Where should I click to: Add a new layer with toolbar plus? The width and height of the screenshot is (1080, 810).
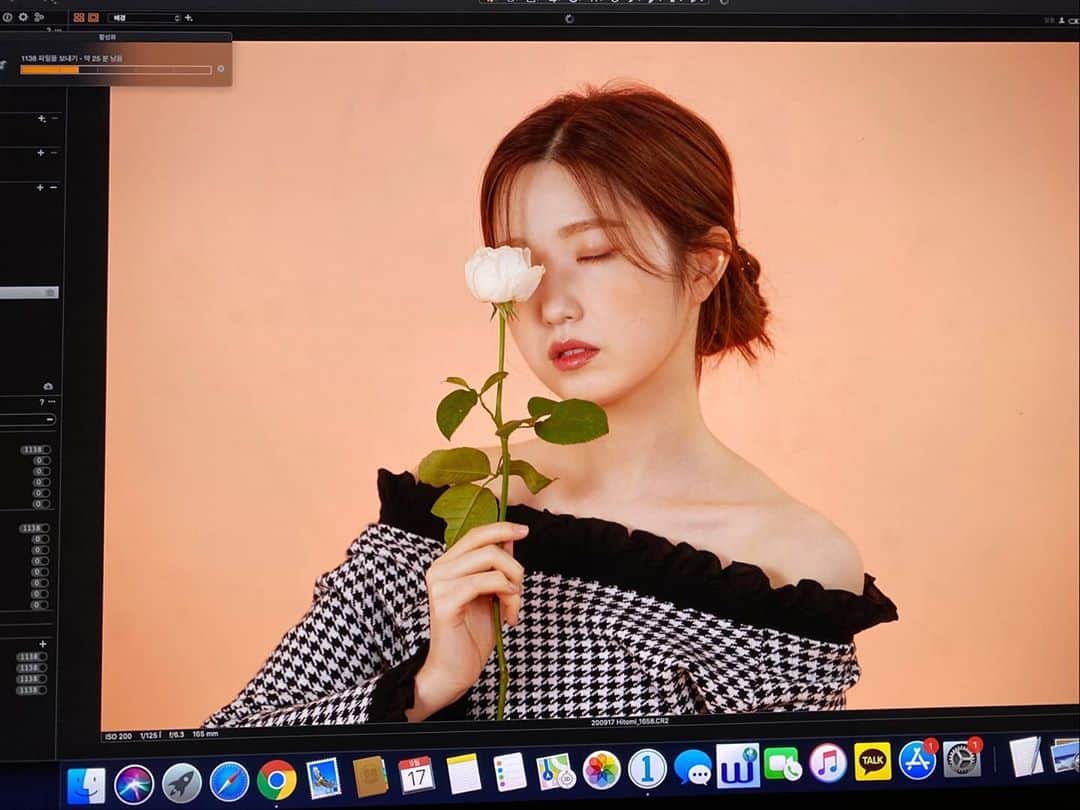(x=188, y=17)
